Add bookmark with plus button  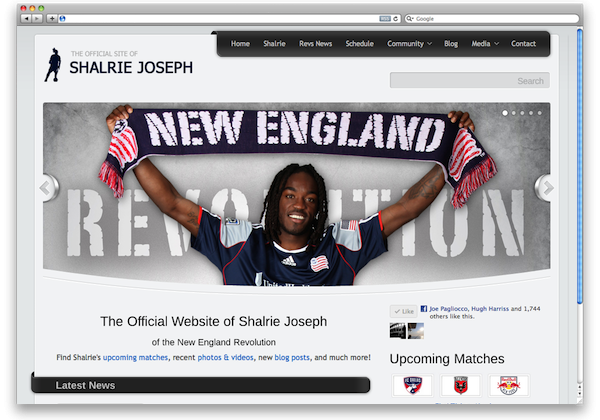point(52,18)
